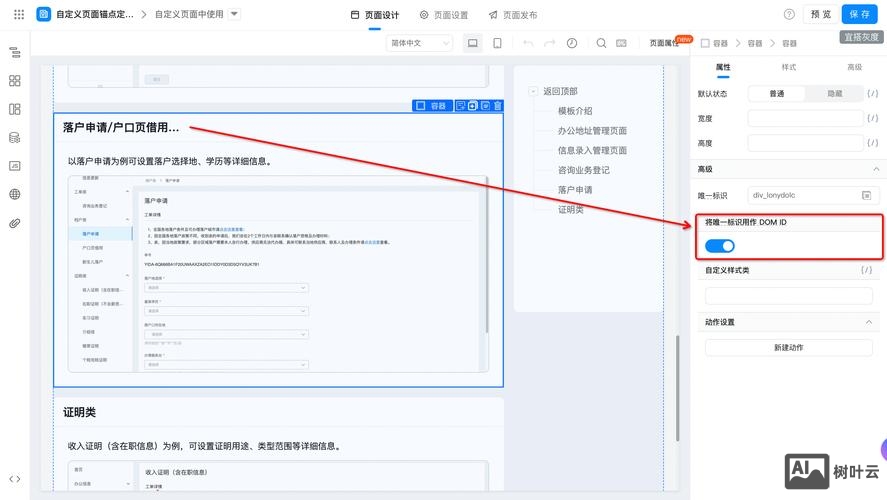Viewport: 887px width, 500px height.
Task: Click the canvas vertical scrollbar
Action: [x=677, y=388]
